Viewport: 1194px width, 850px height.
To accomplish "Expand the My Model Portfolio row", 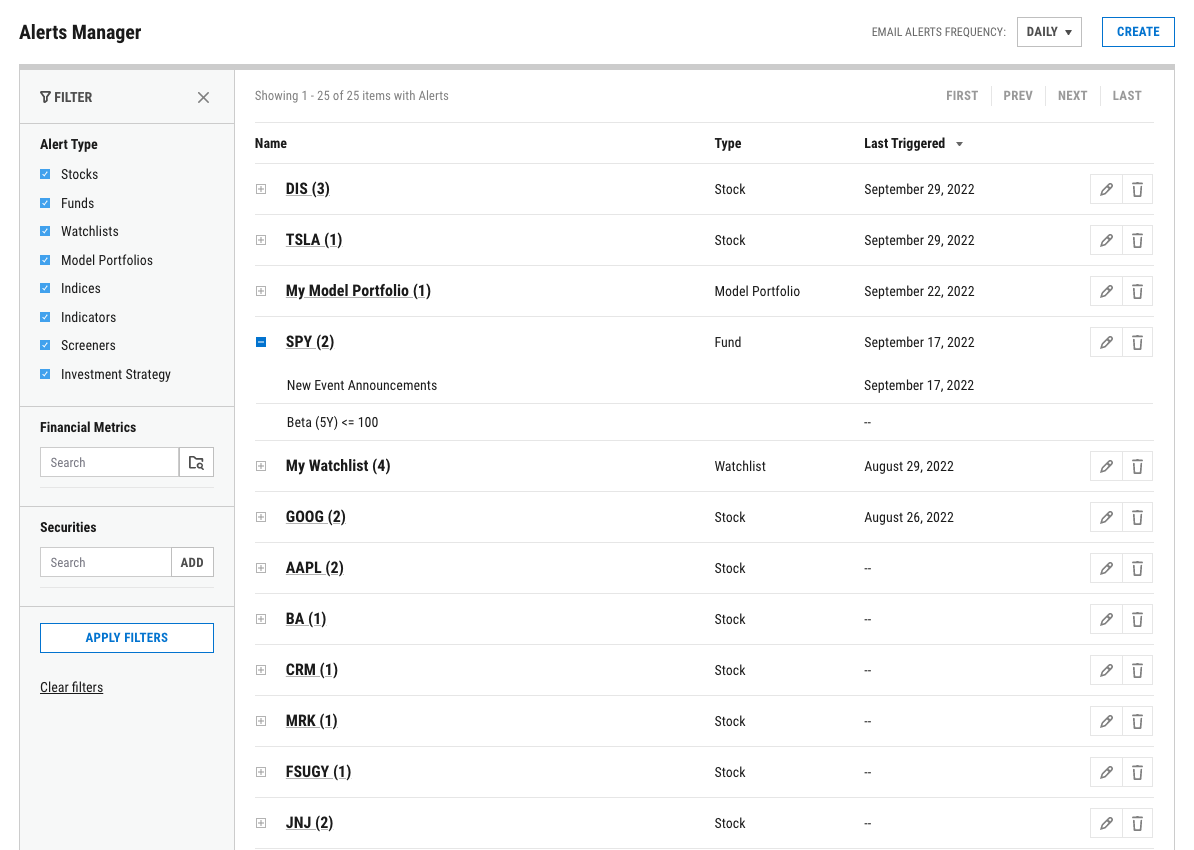I will pyautogui.click(x=261, y=292).
